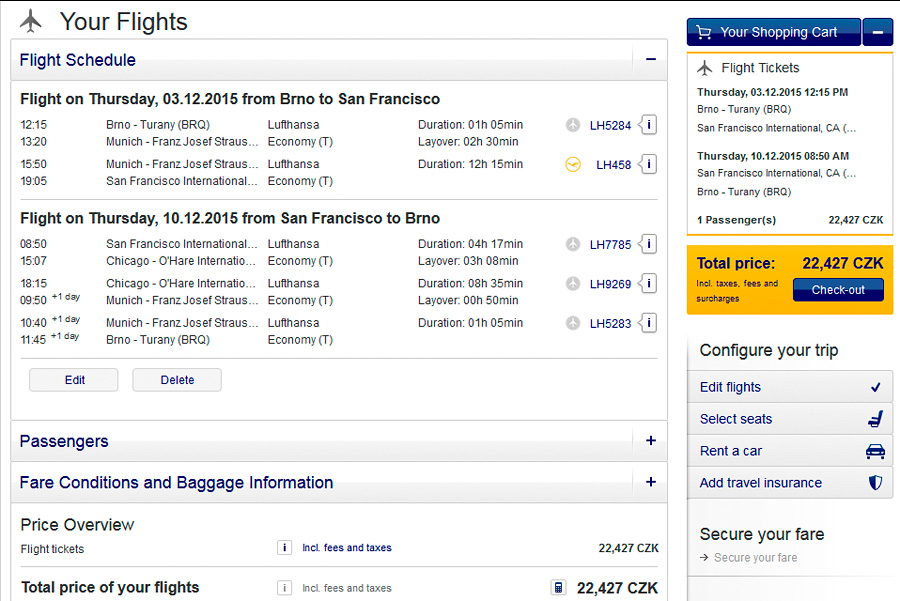The image size is (900, 601).
Task: Click airline logo next to LH7785
Action: (573, 245)
